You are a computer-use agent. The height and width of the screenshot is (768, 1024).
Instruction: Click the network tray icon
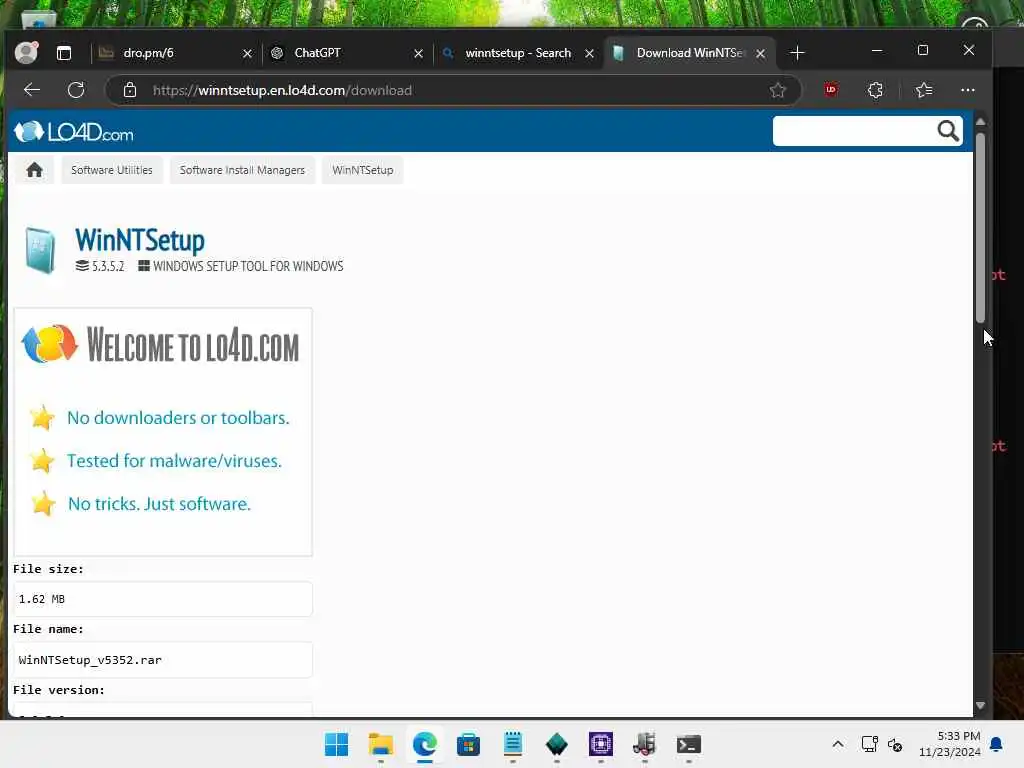[869, 744]
